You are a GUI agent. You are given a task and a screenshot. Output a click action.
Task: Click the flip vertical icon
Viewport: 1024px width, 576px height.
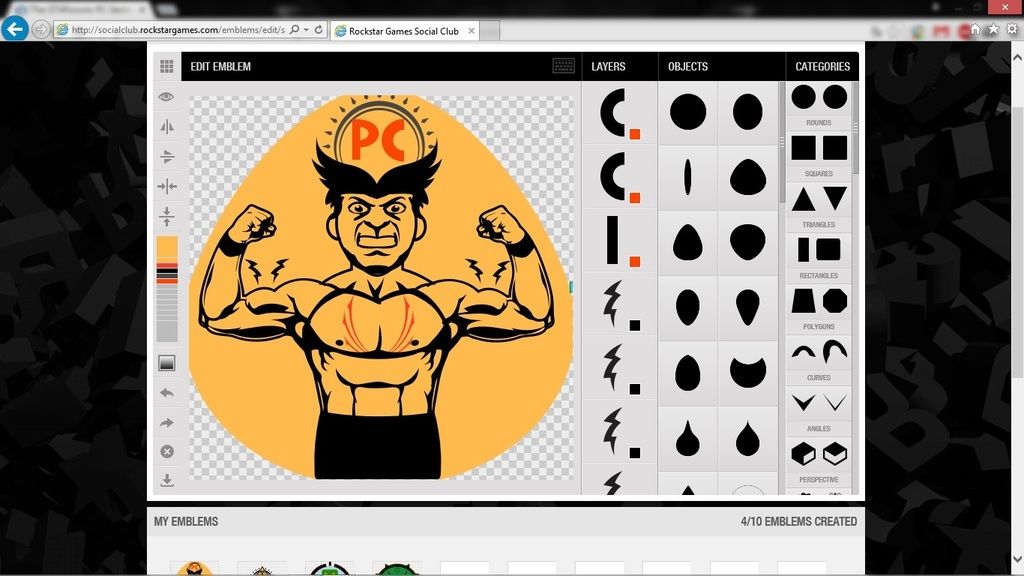167,157
